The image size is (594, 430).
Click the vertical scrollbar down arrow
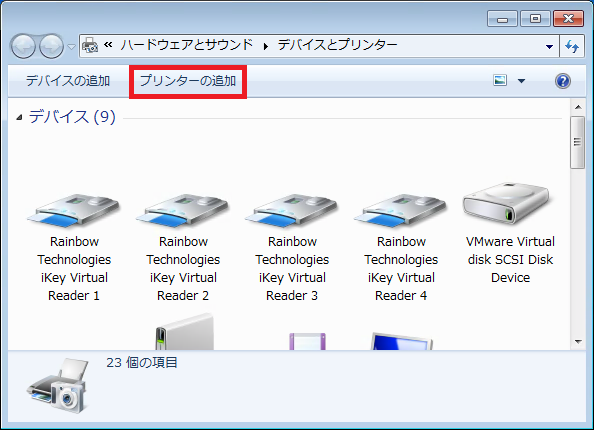(x=578, y=342)
